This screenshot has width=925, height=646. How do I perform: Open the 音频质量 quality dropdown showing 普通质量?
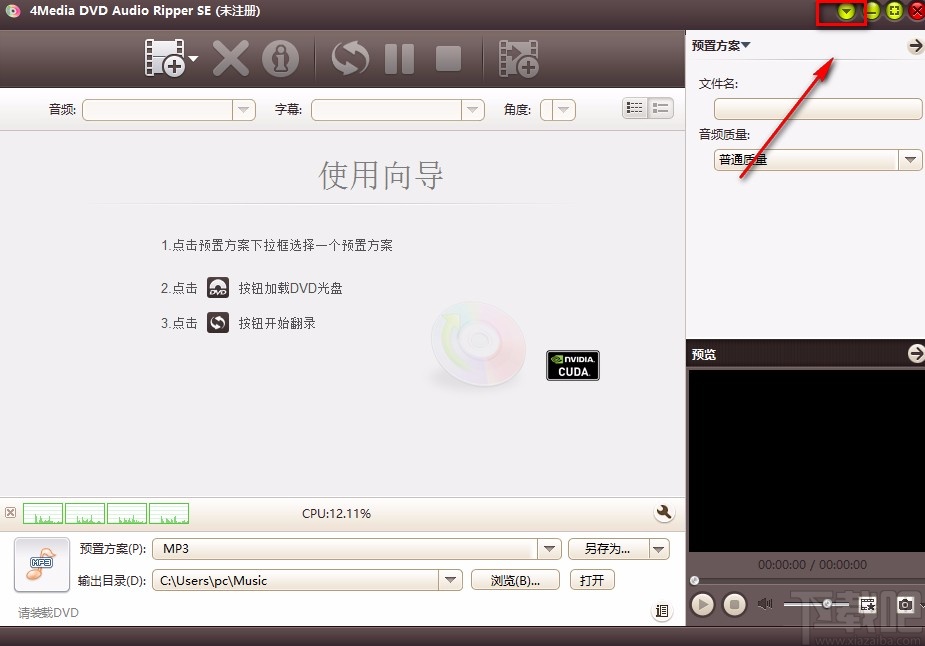[x=910, y=160]
